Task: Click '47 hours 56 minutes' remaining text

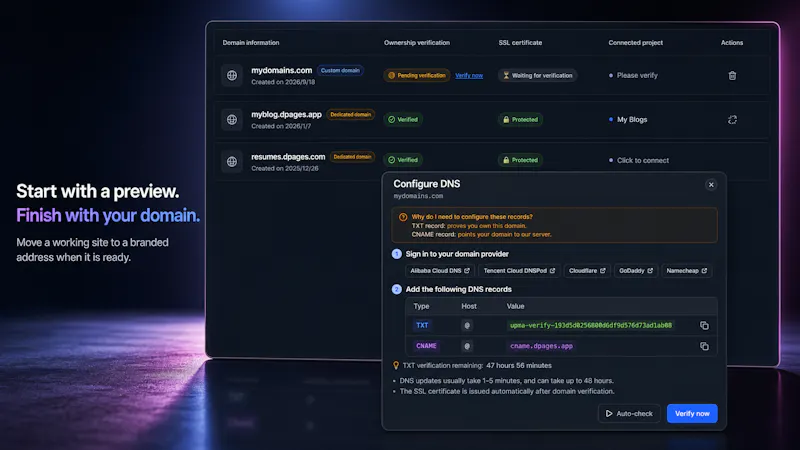Action: [x=518, y=365]
